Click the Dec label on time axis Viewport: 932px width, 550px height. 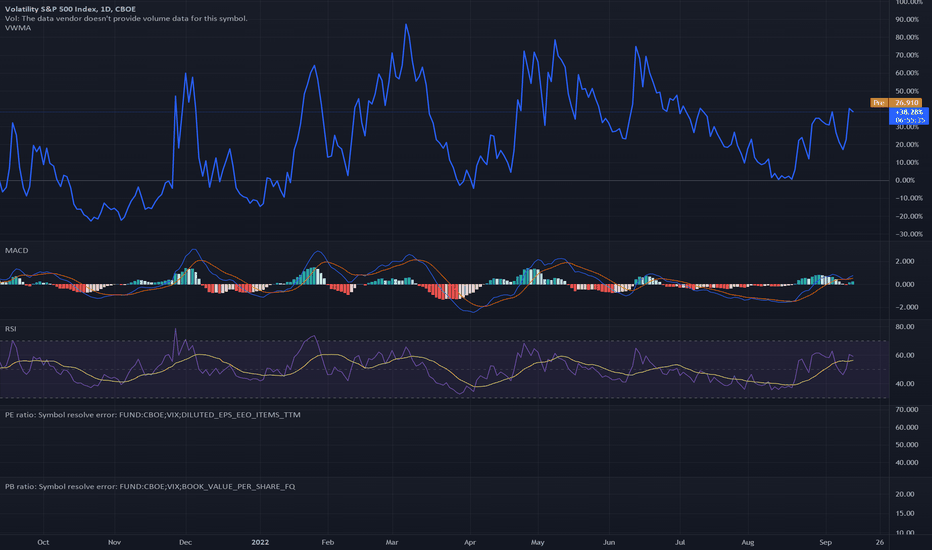point(185,542)
